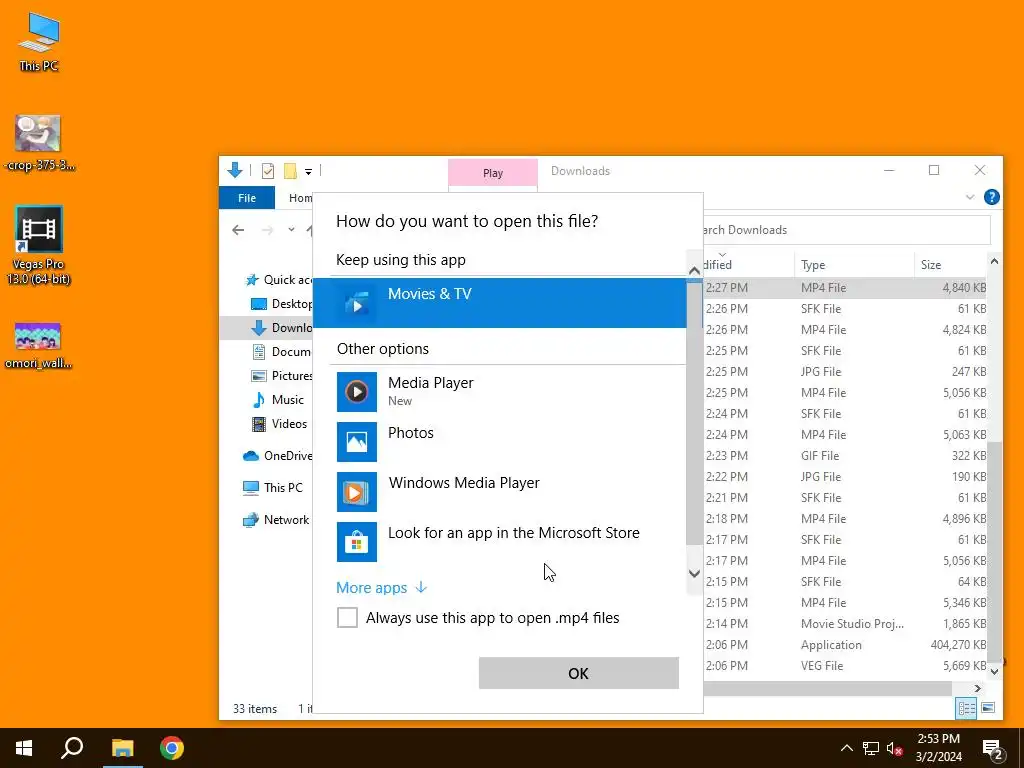The height and width of the screenshot is (768, 1024).
Task: Open the notification center icon
Action: 992,748
